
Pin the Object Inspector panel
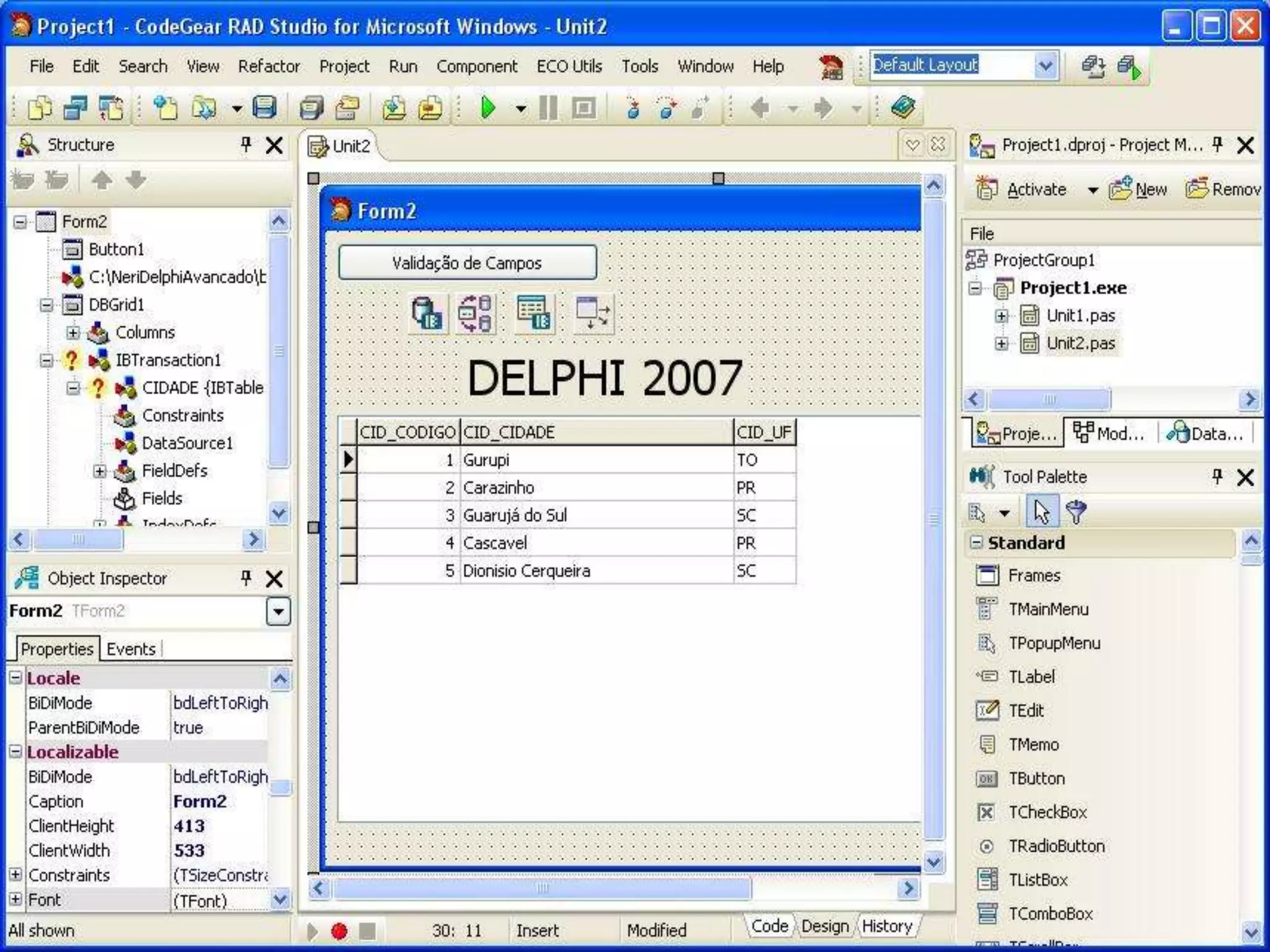point(246,578)
